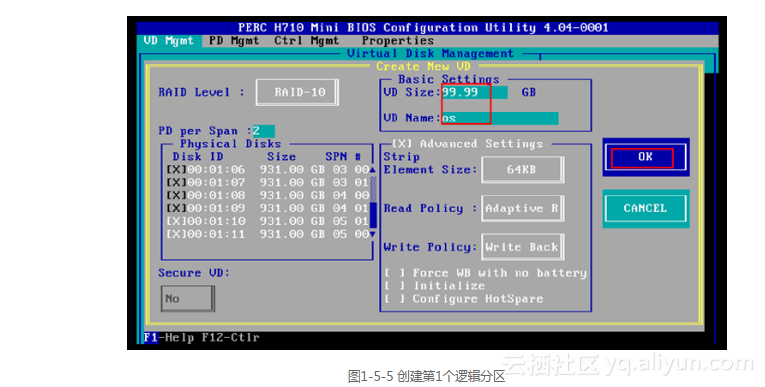Screen dimensions: 765x387
Task: Uncheck disk 00:01:09 in Physical Disks
Action: [177, 208]
